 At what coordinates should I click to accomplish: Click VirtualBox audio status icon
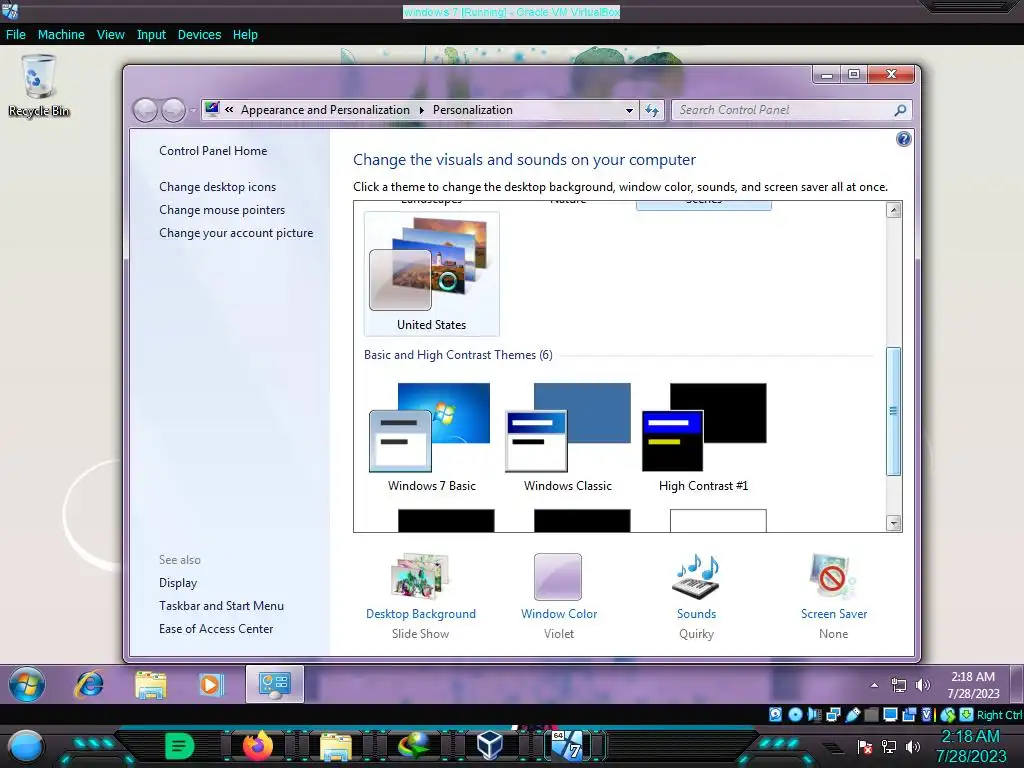point(814,714)
